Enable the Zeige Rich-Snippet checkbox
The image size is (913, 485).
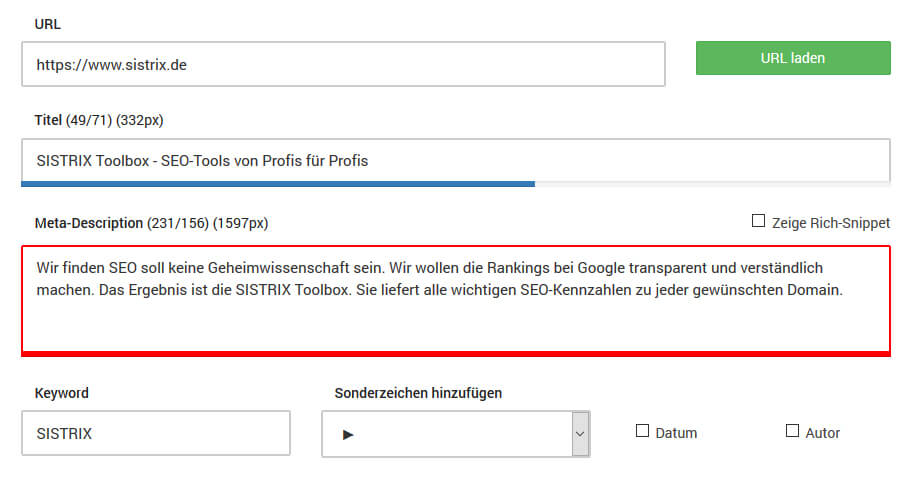tap(758, 221)
